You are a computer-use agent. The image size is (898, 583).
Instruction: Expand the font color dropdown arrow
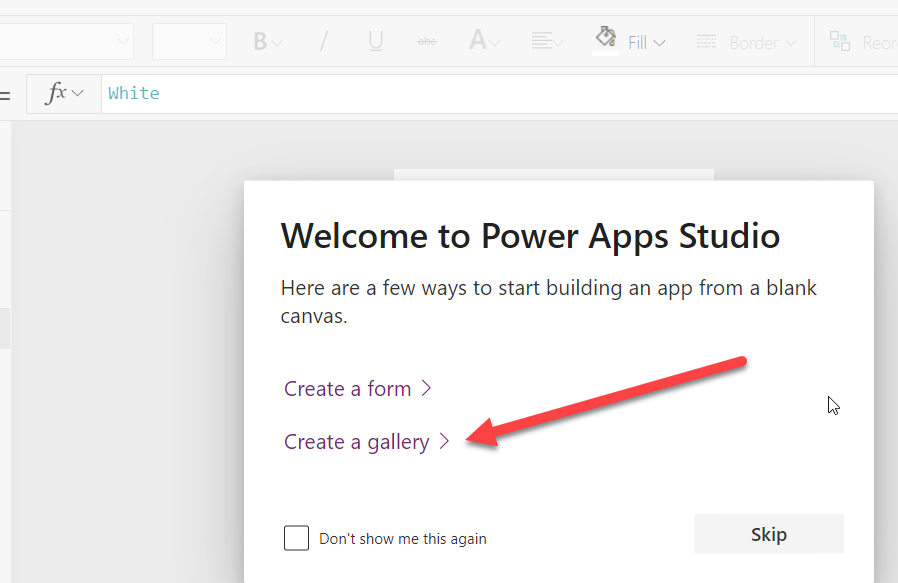coord(493,41)
